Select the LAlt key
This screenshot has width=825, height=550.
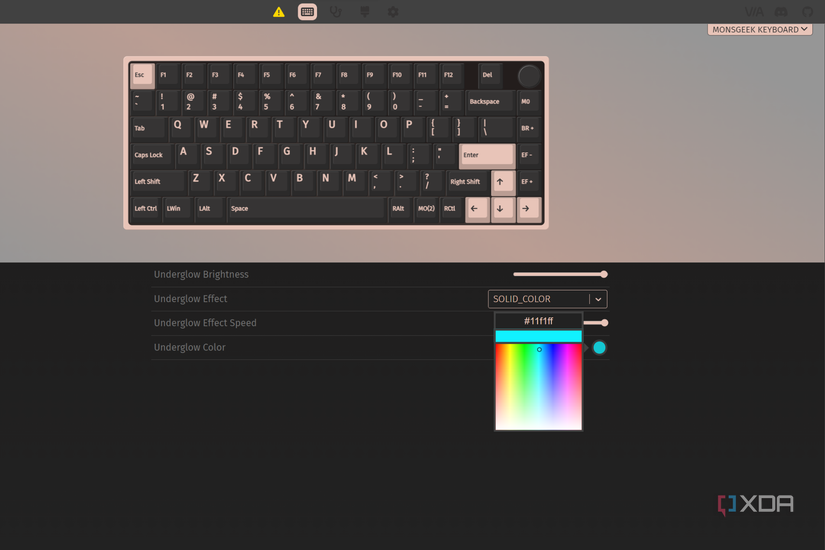point(209,209)
